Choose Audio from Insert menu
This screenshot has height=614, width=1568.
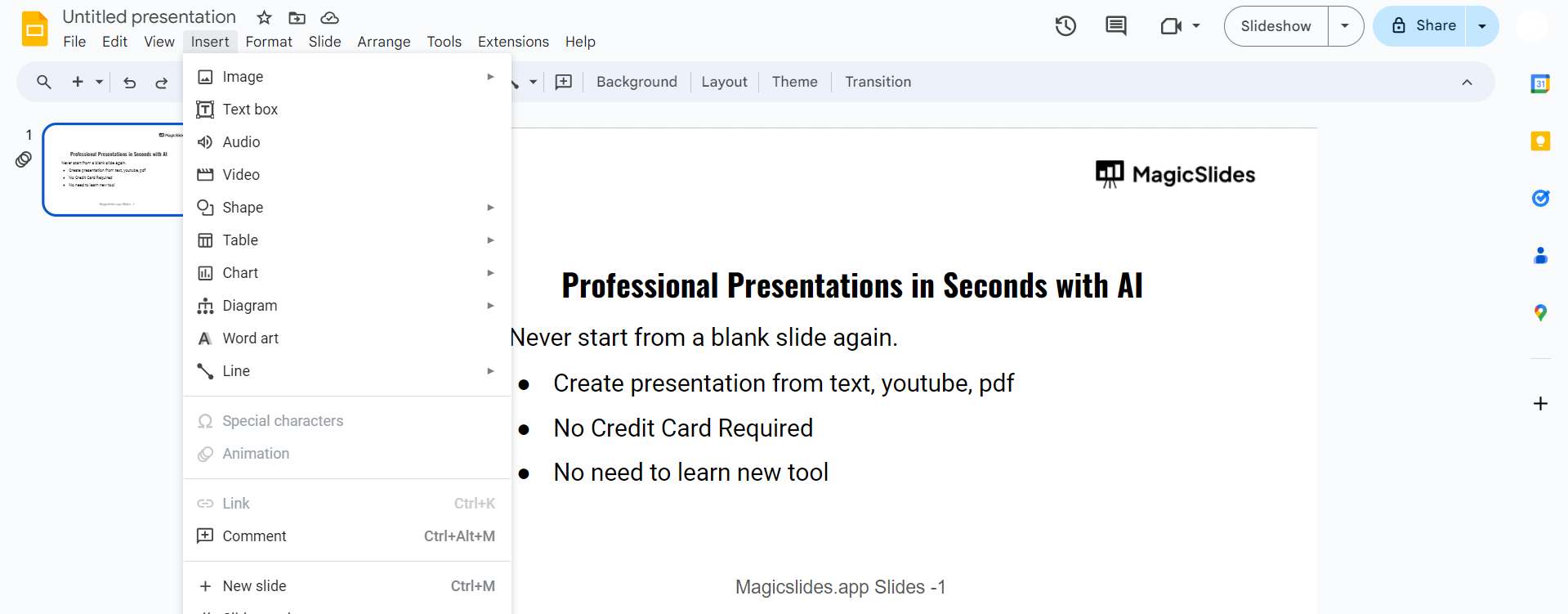[x=347, y=142]
